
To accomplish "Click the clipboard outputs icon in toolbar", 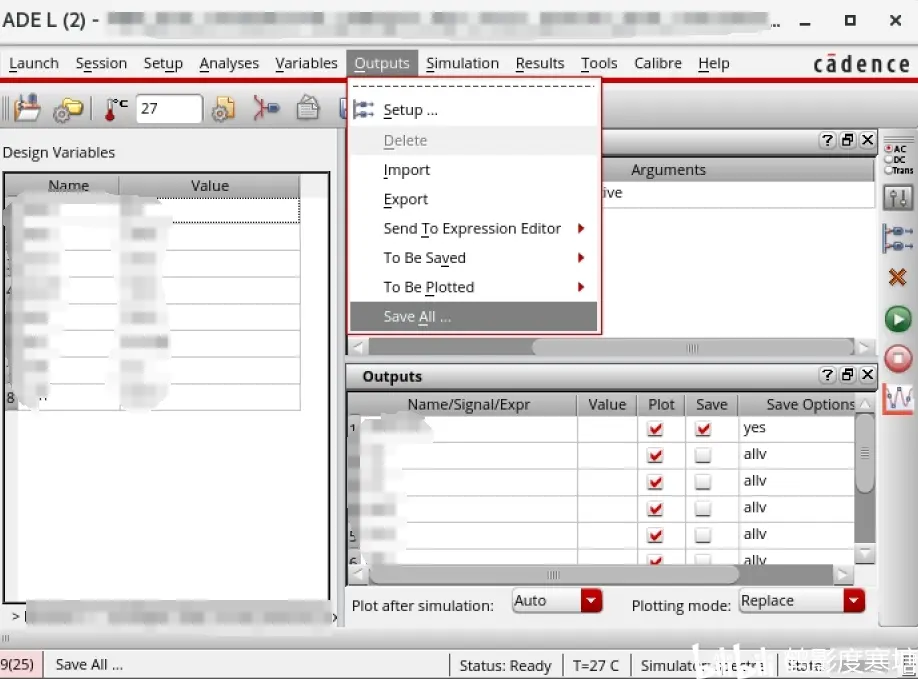I will (308, 108).
